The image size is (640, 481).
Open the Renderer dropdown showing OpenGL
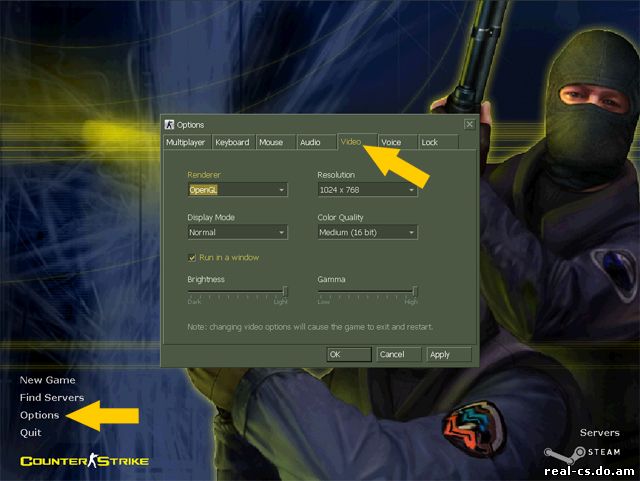pyautogui.click(x=238, y=190)
